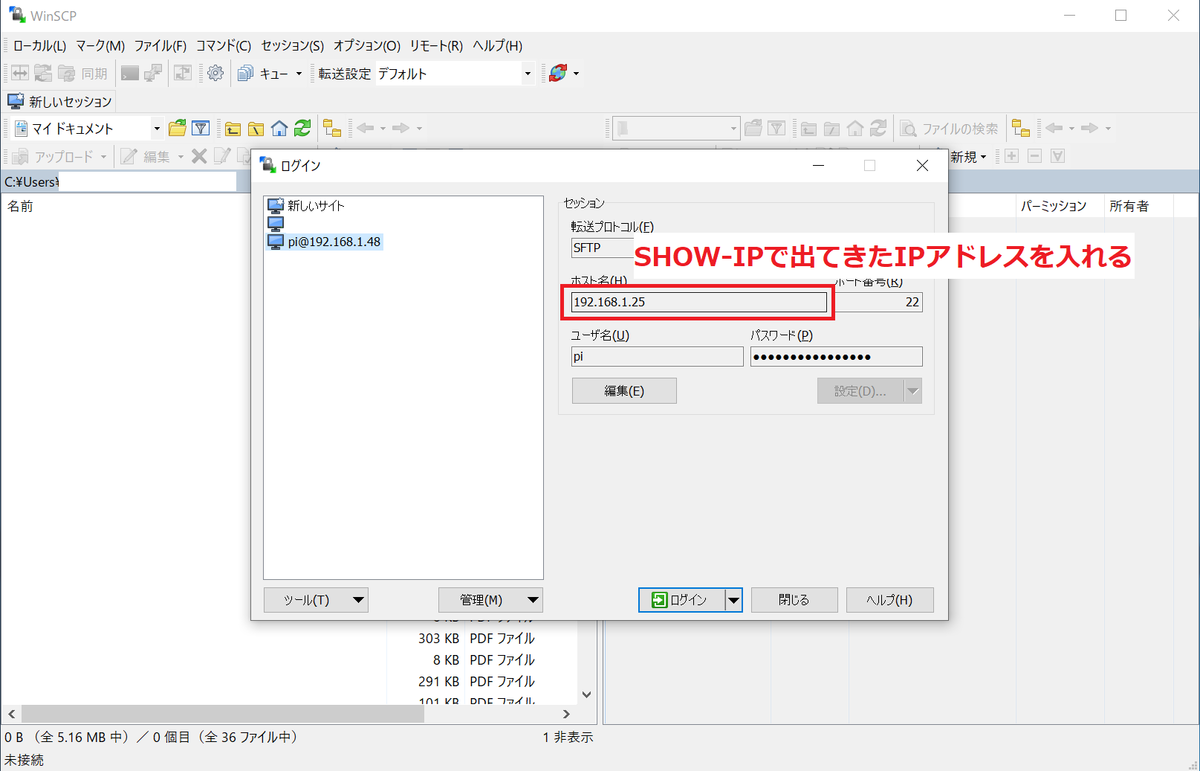Screen dimensions: 1200x771
Task: Open the preferences gear icon
Action: (215, 73)
